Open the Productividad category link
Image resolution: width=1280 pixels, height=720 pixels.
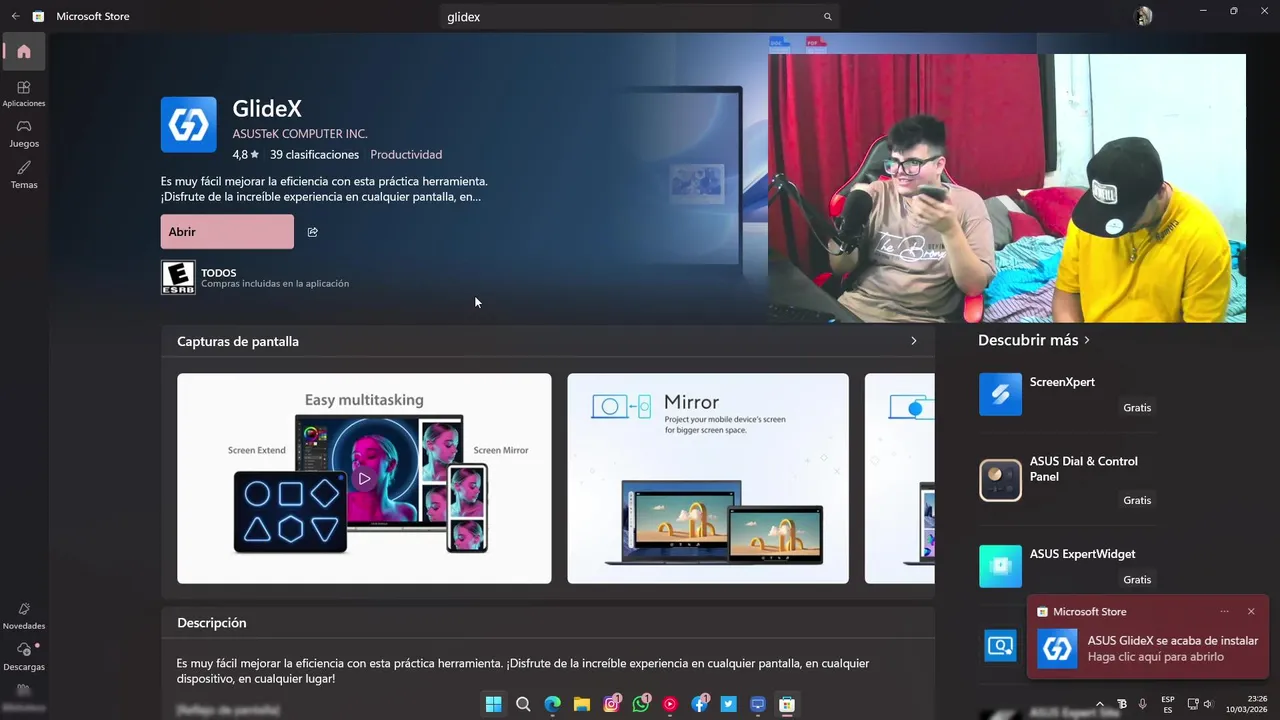click(x=406, y=155)
